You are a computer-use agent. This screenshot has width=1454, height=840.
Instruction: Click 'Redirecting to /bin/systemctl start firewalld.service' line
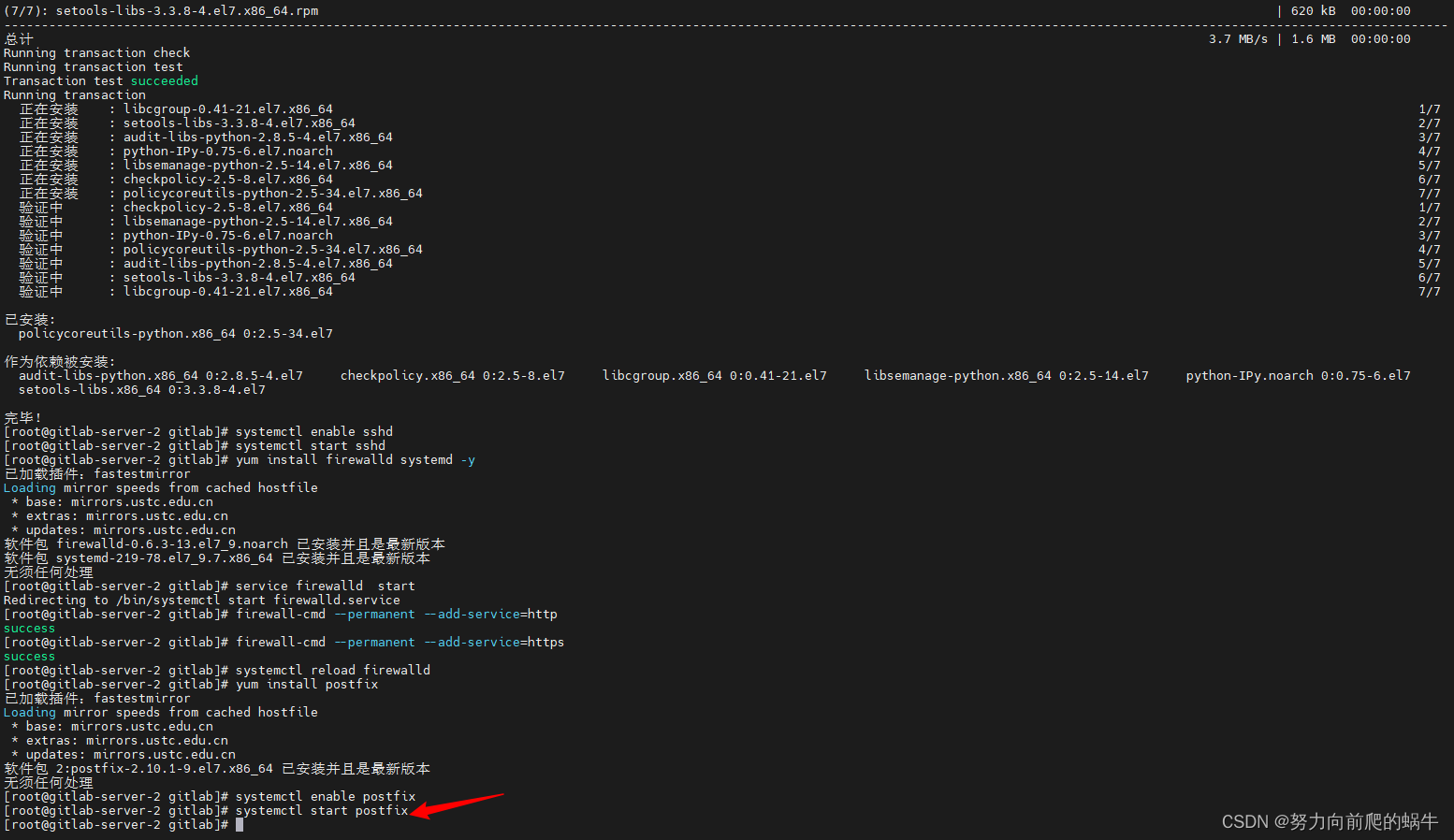(x=202, y=601)
